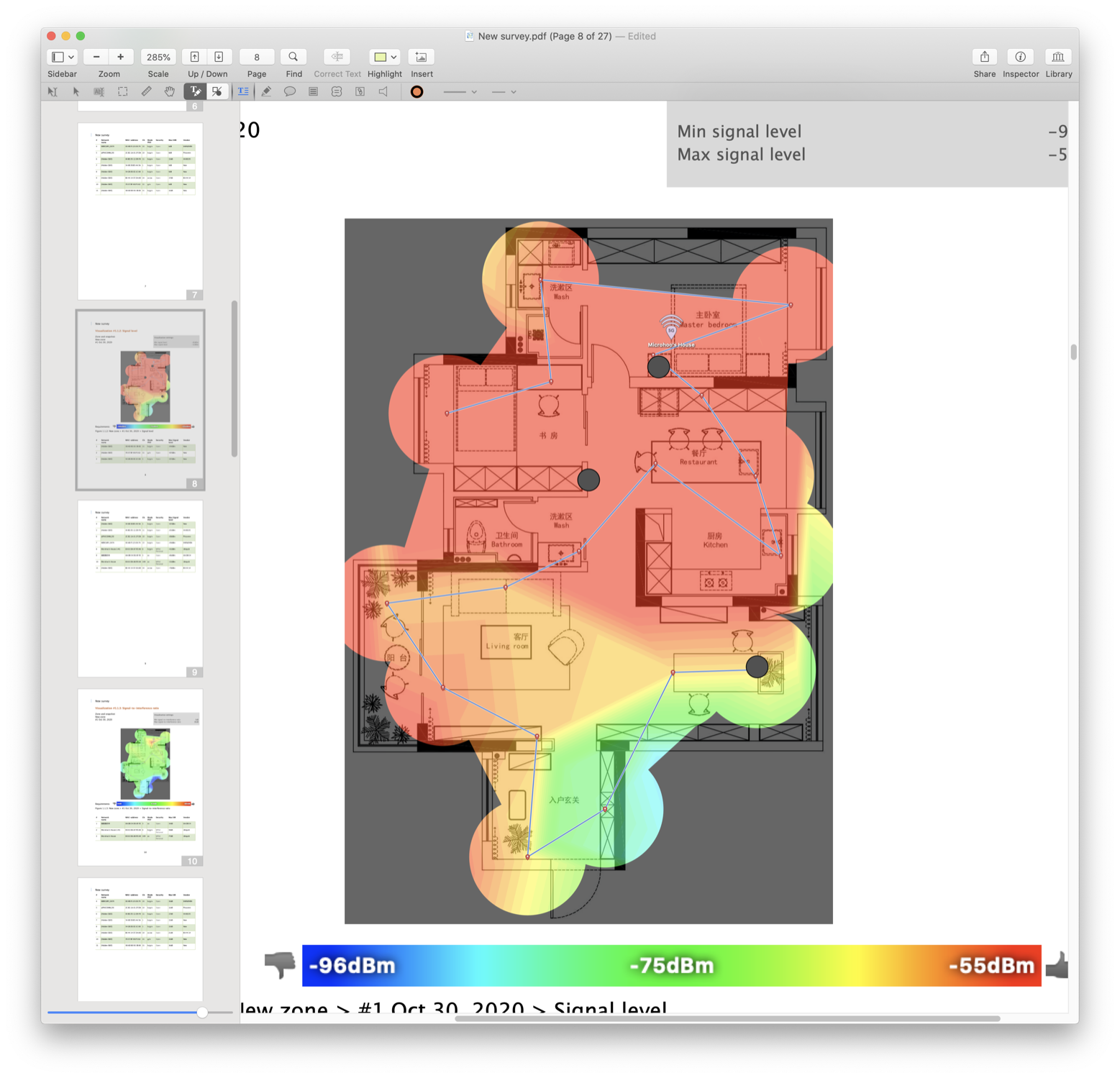Open page 10 thumbnail in sidebar
This screenshot has width=1120, height=1078.
click(x=140, y=776)
